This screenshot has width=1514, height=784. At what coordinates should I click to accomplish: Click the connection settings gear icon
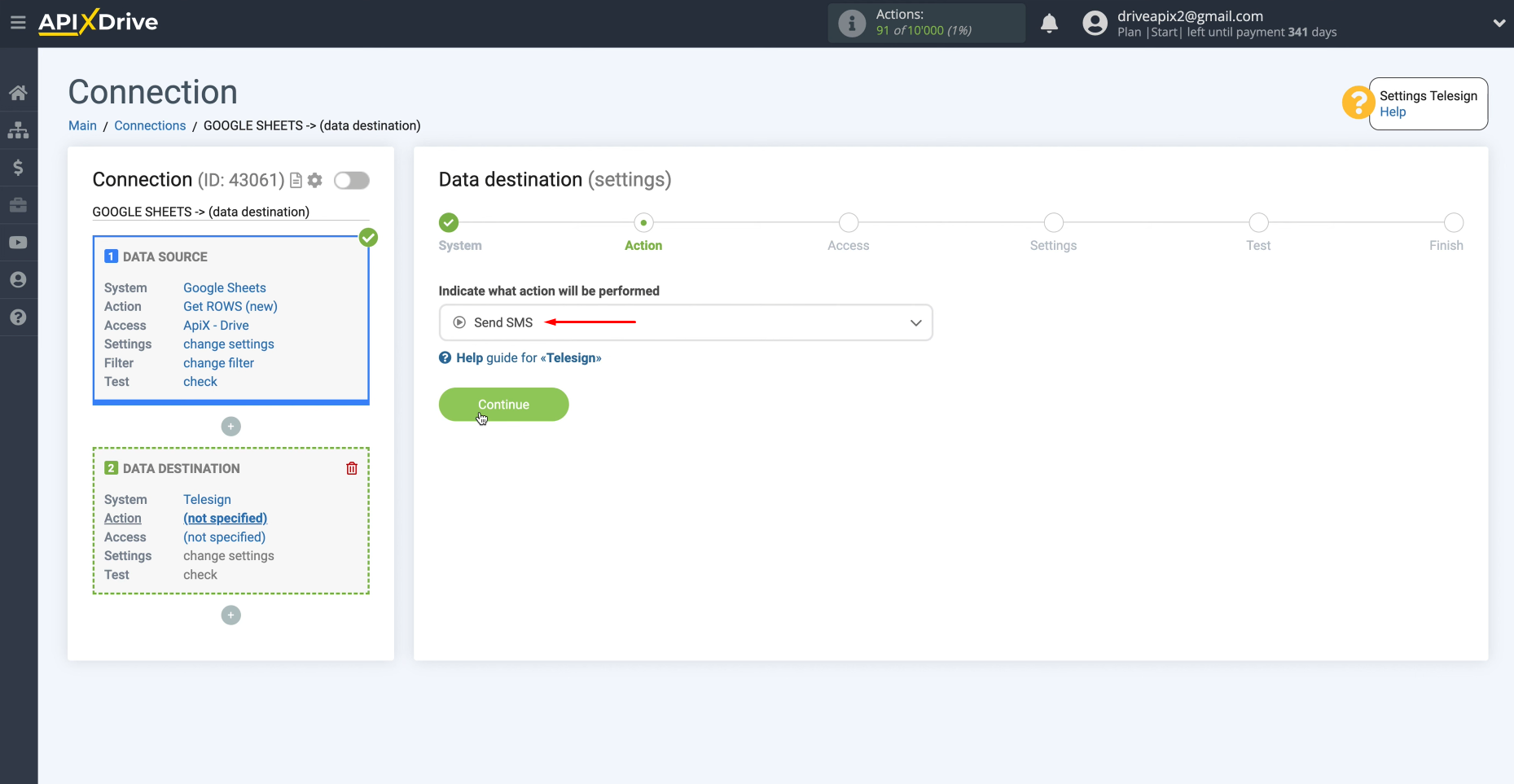pos(315,180)
